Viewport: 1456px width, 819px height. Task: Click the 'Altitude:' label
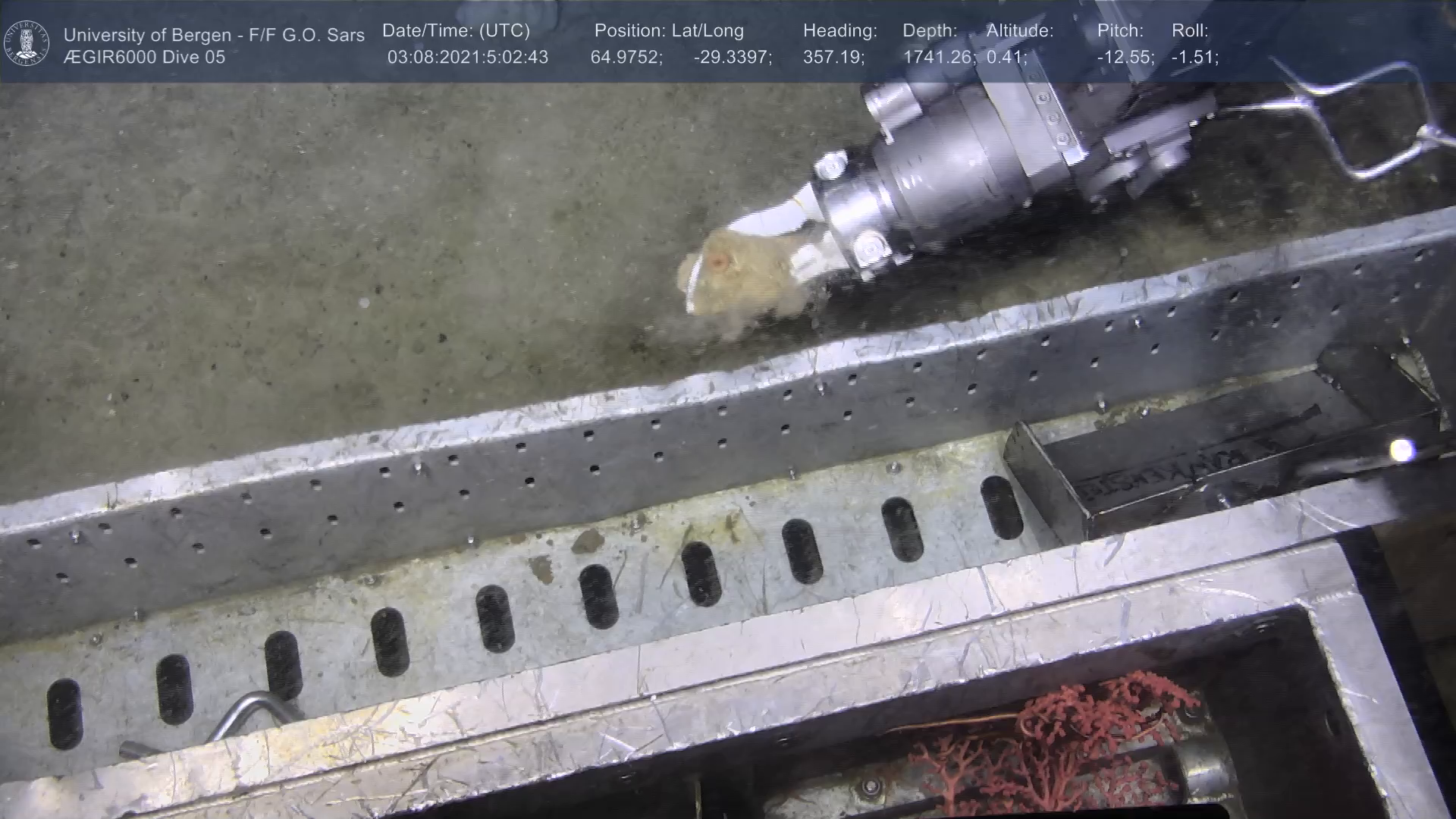1019,31
